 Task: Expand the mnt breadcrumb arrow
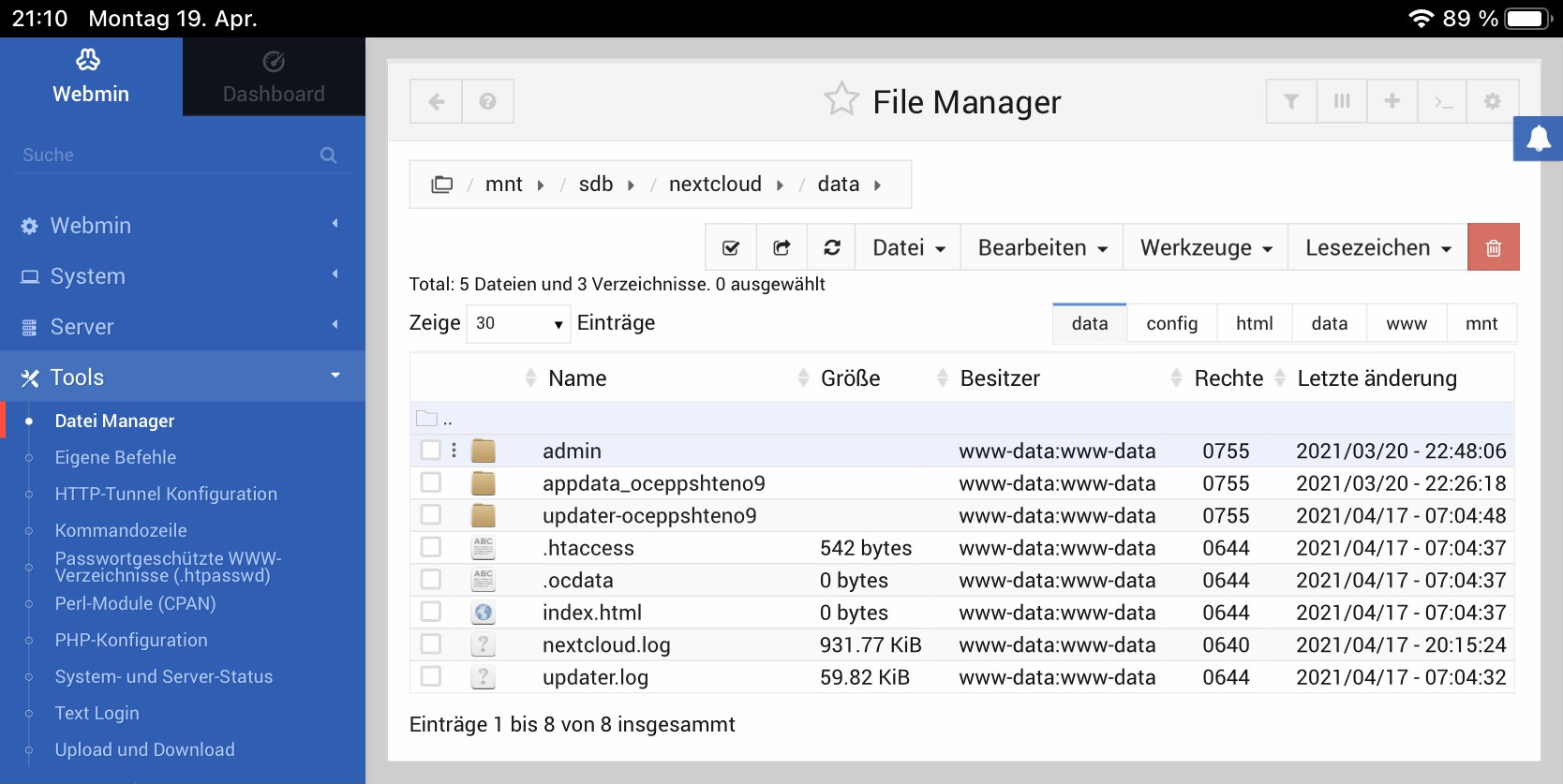point(541,185)
